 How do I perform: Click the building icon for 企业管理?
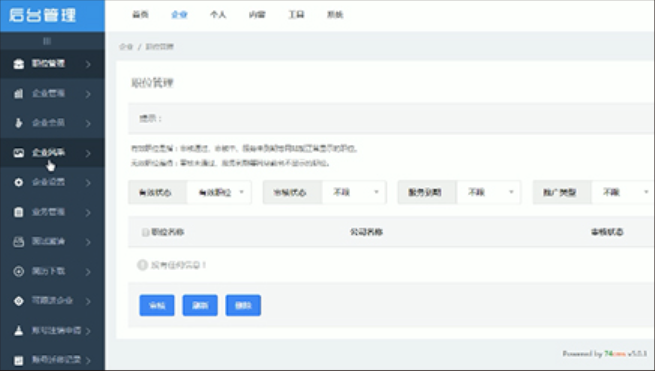[18, 94]
